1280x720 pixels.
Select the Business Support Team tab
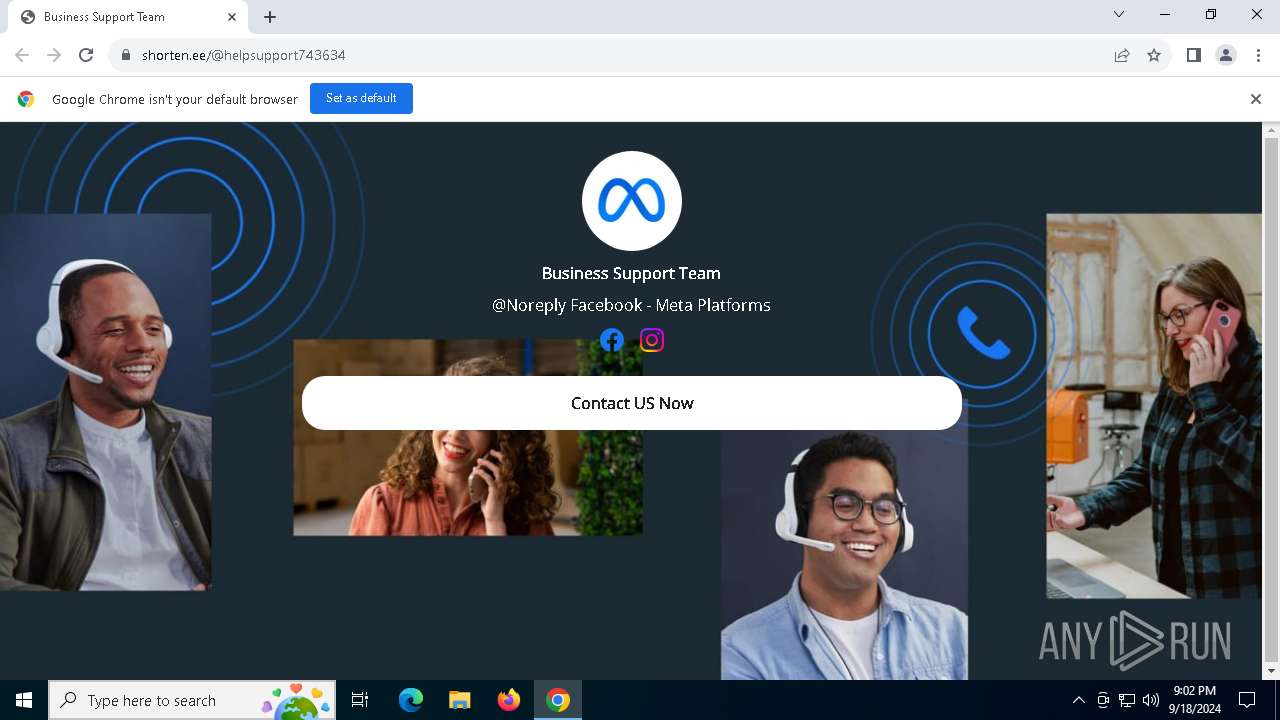tap(128, 17)
